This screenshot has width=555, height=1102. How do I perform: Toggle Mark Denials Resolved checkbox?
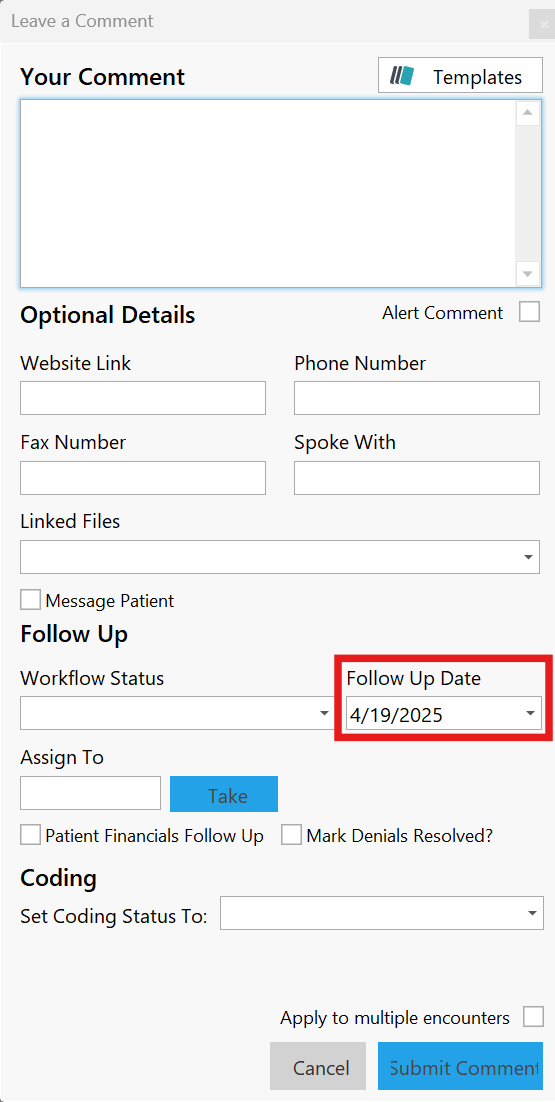[292, 835]
